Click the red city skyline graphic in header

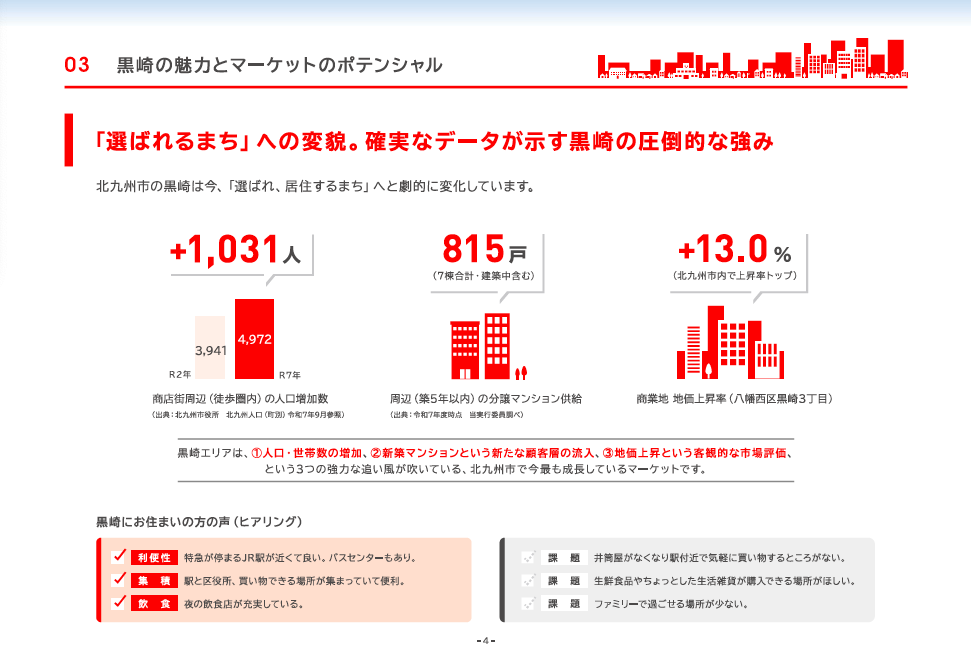point(752,58)
